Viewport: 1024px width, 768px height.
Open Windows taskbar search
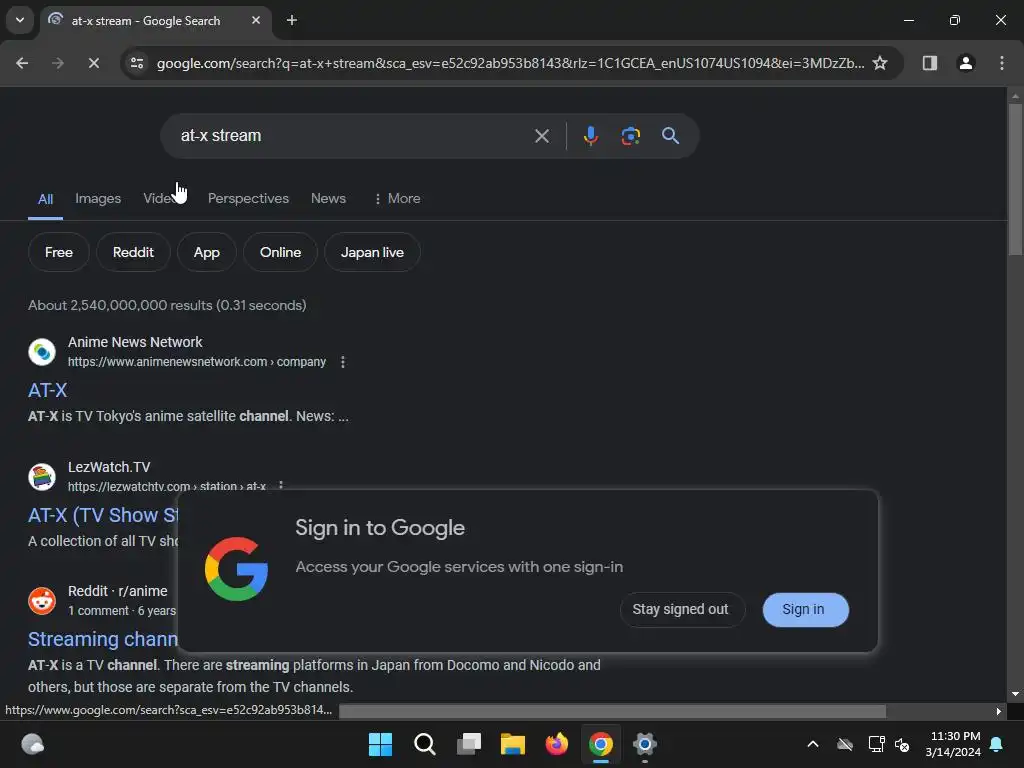coord(424,744)
